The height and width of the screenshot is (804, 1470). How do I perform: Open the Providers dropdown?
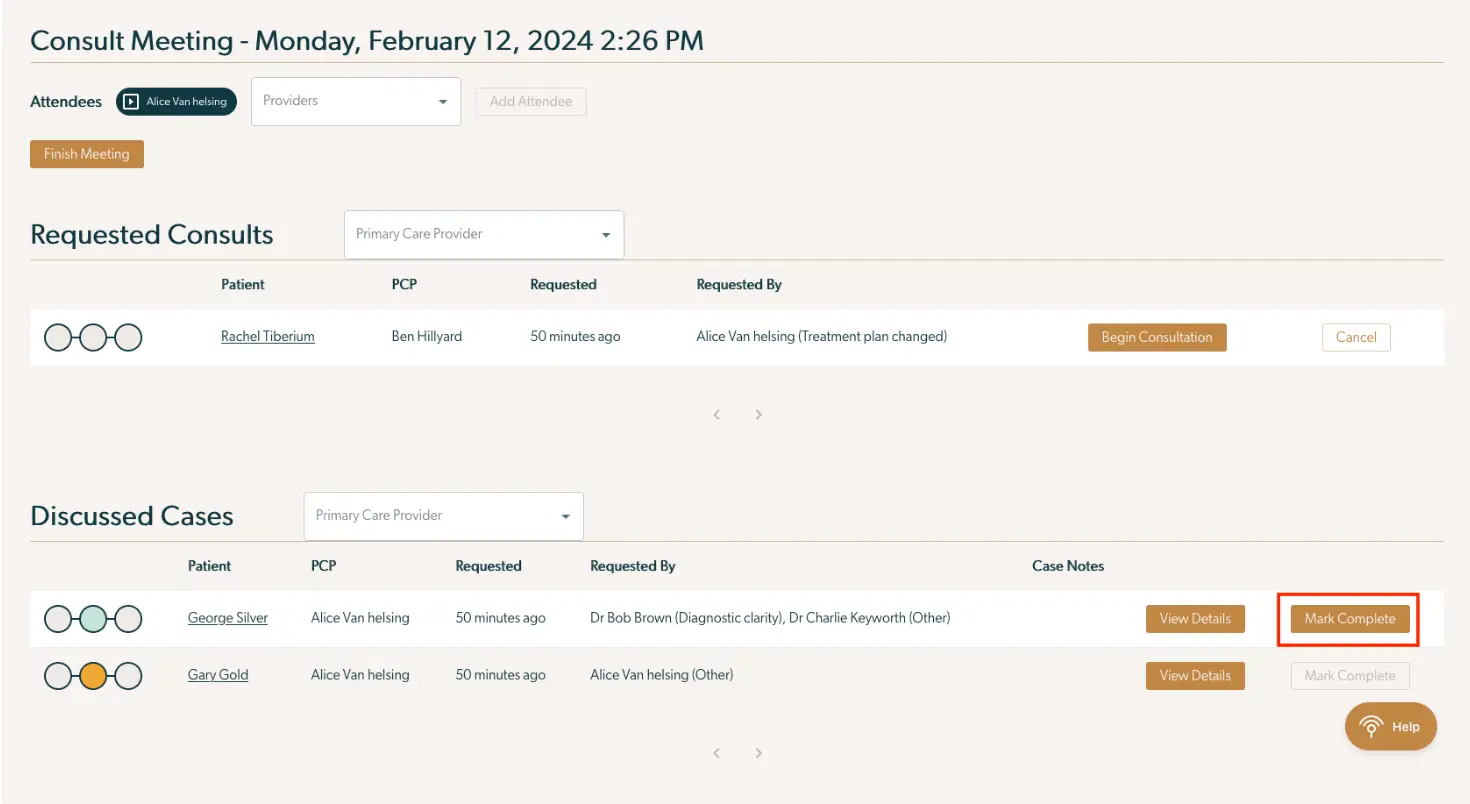pos(355,101)
